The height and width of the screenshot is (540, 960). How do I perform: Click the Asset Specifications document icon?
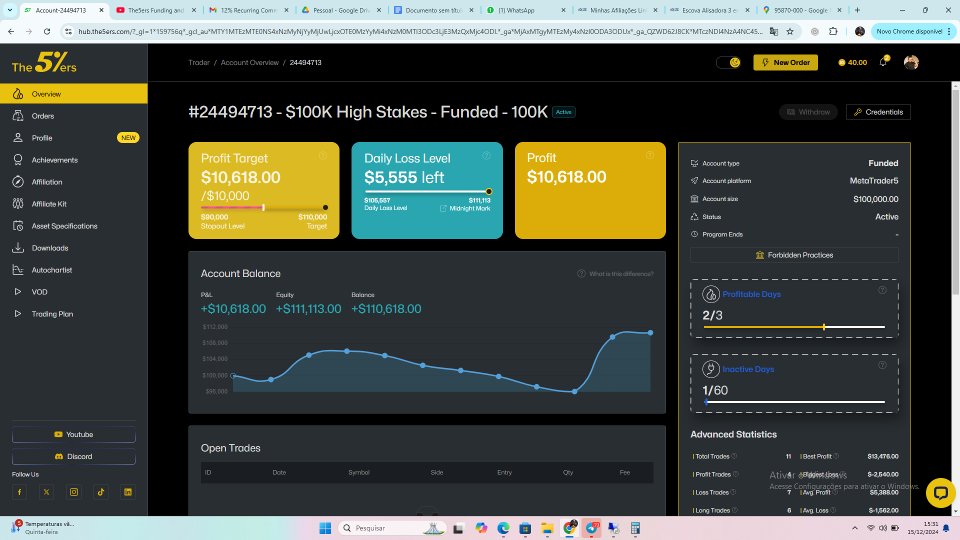[18, 226]
